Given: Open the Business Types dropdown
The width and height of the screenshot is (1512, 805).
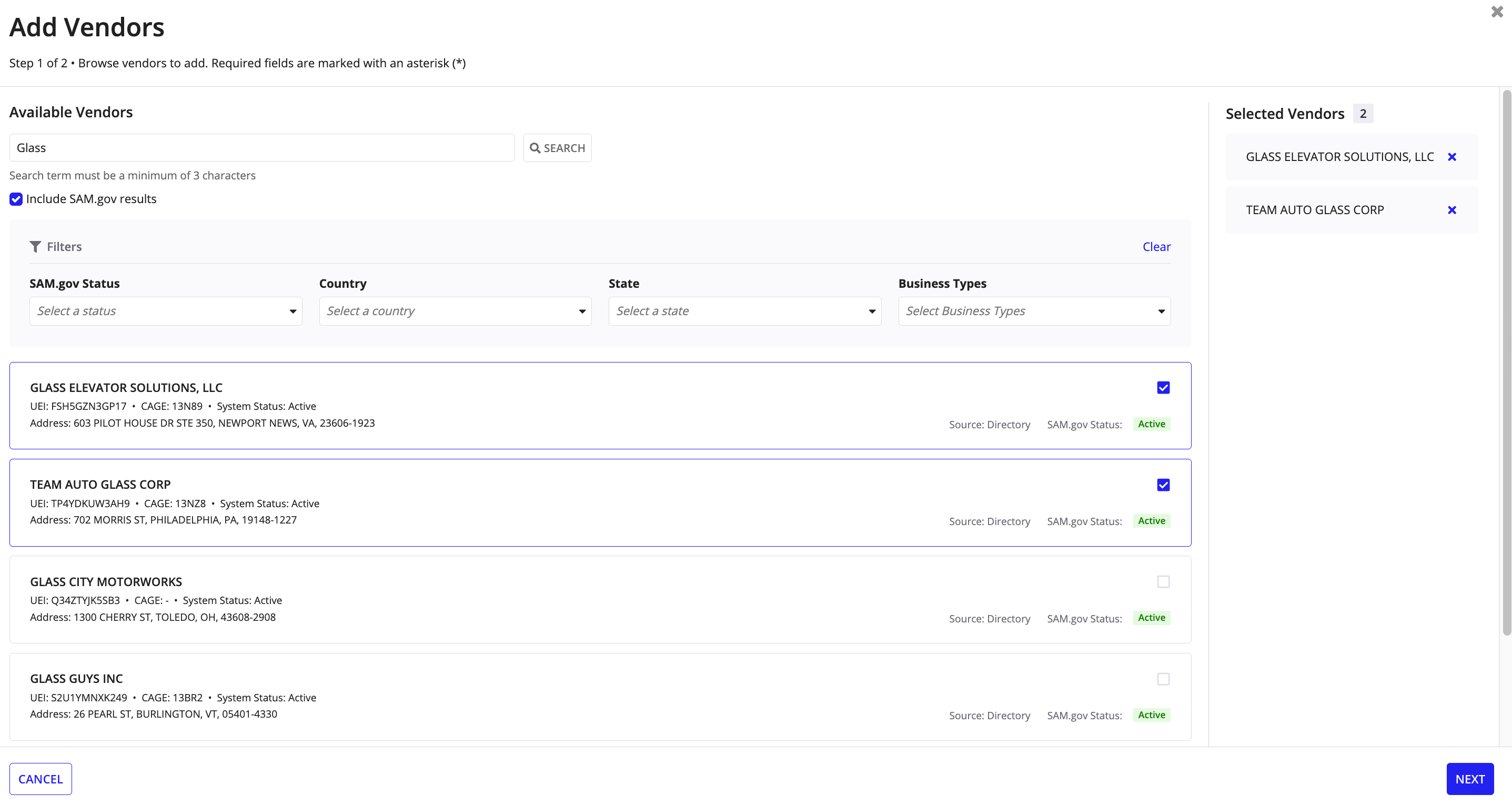Looking at the screenshot, I should (1034, 311).
